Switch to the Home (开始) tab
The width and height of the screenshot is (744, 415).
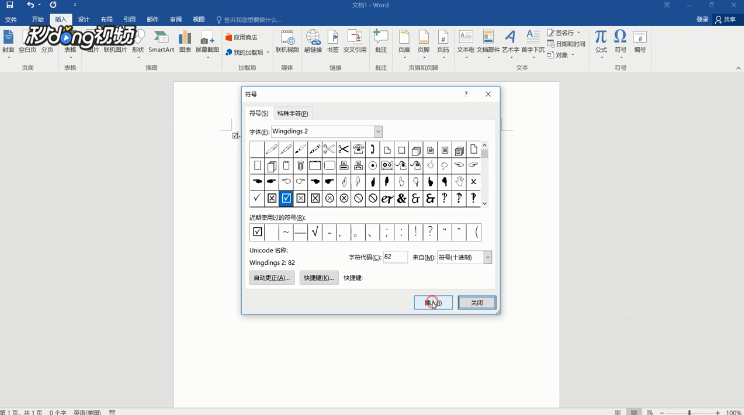pos(37,19)
